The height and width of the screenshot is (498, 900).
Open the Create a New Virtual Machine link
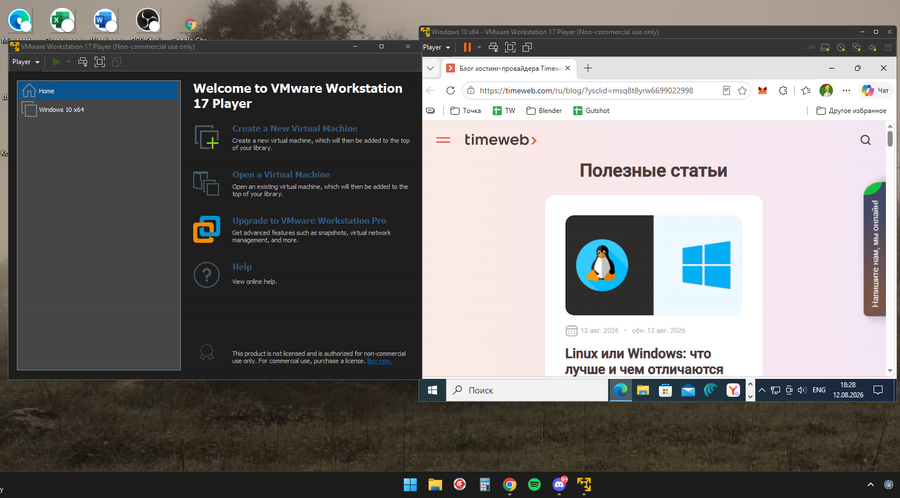pyautogui.click(x=294, y=129)
